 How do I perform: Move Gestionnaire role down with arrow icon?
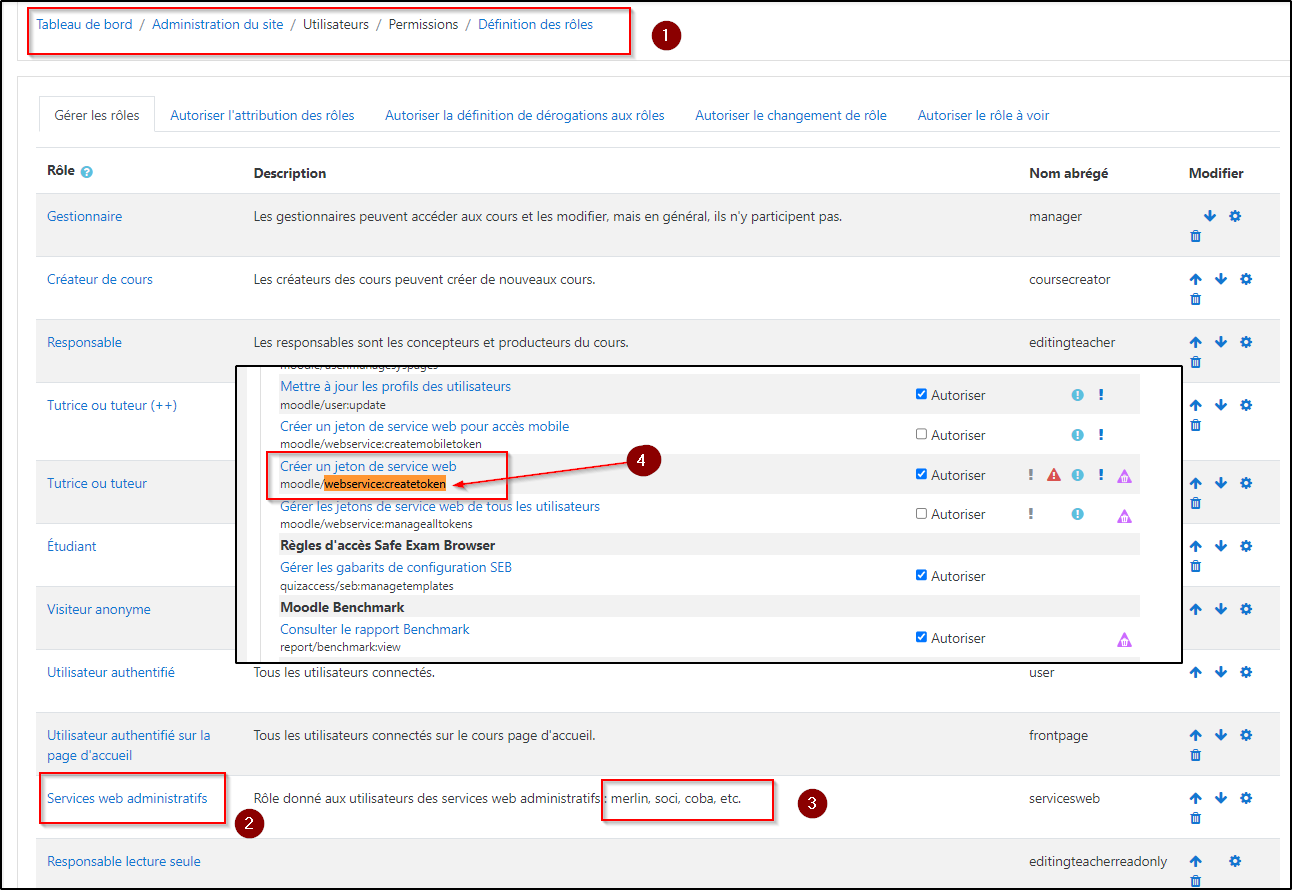point(1209,216)
